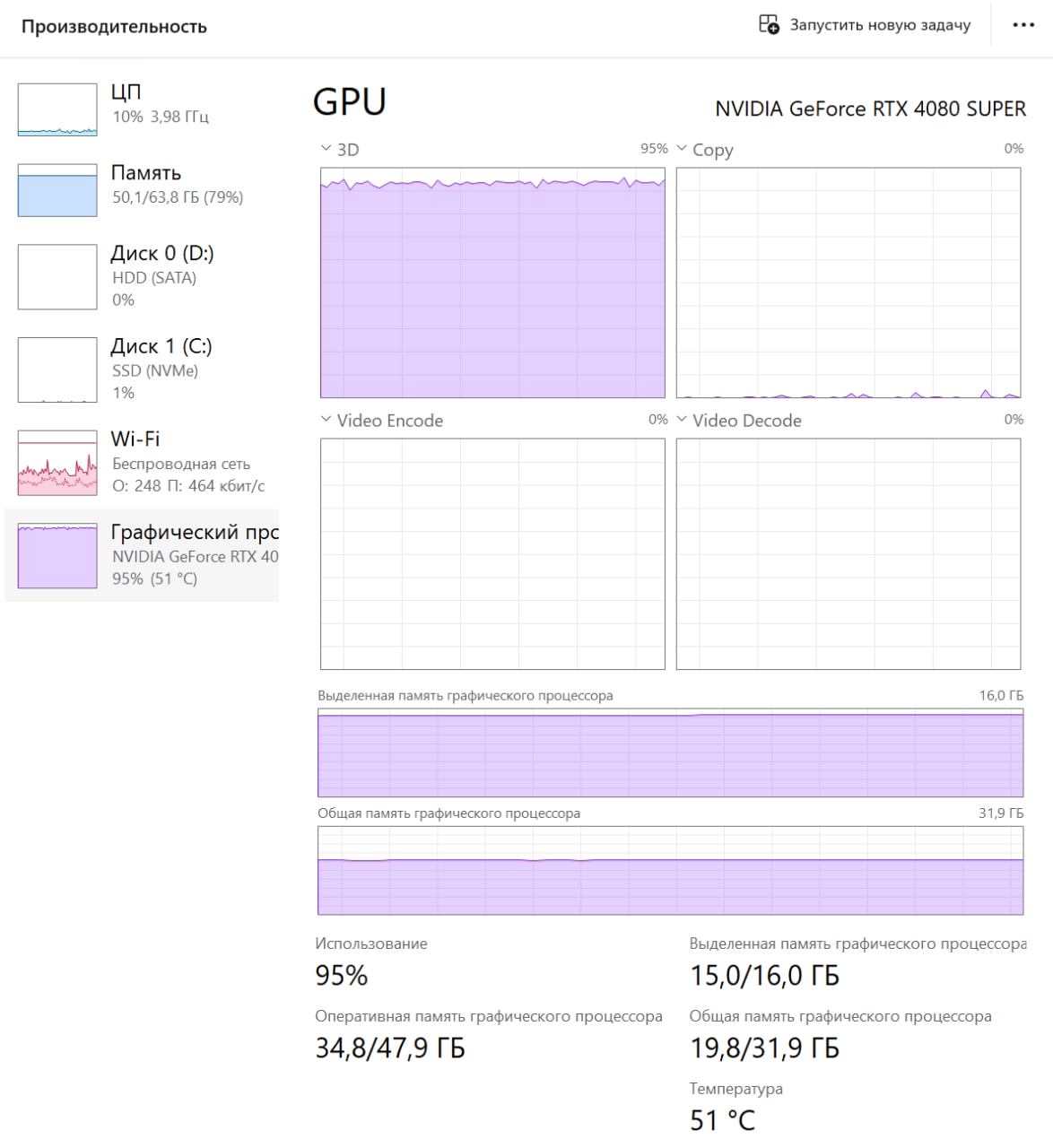Screen dimensions: 1053x1148
Task: Click the 3D utilization graph area
Action: 492,283
